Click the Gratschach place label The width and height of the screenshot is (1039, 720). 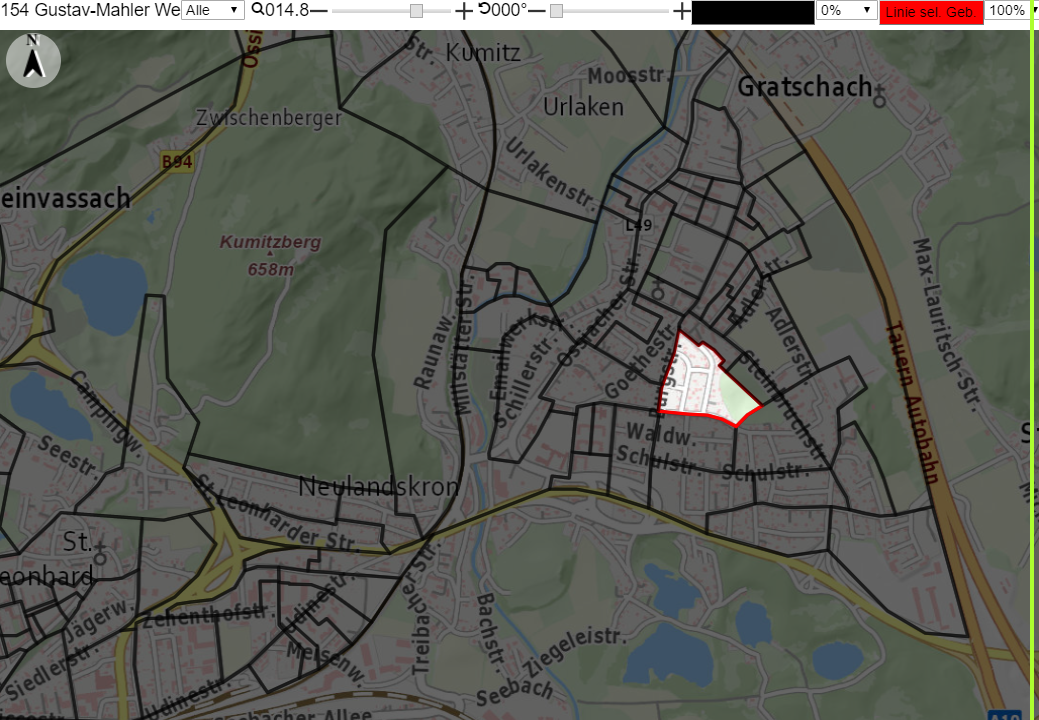pos(804,87)
